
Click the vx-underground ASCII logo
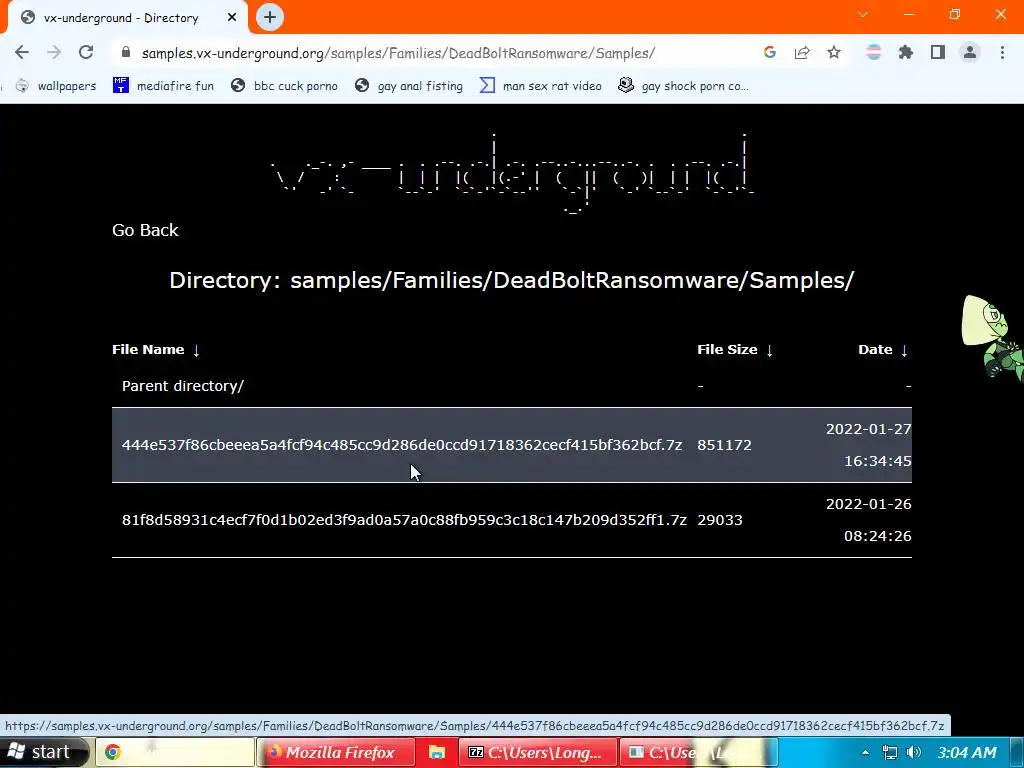point(513,173)
